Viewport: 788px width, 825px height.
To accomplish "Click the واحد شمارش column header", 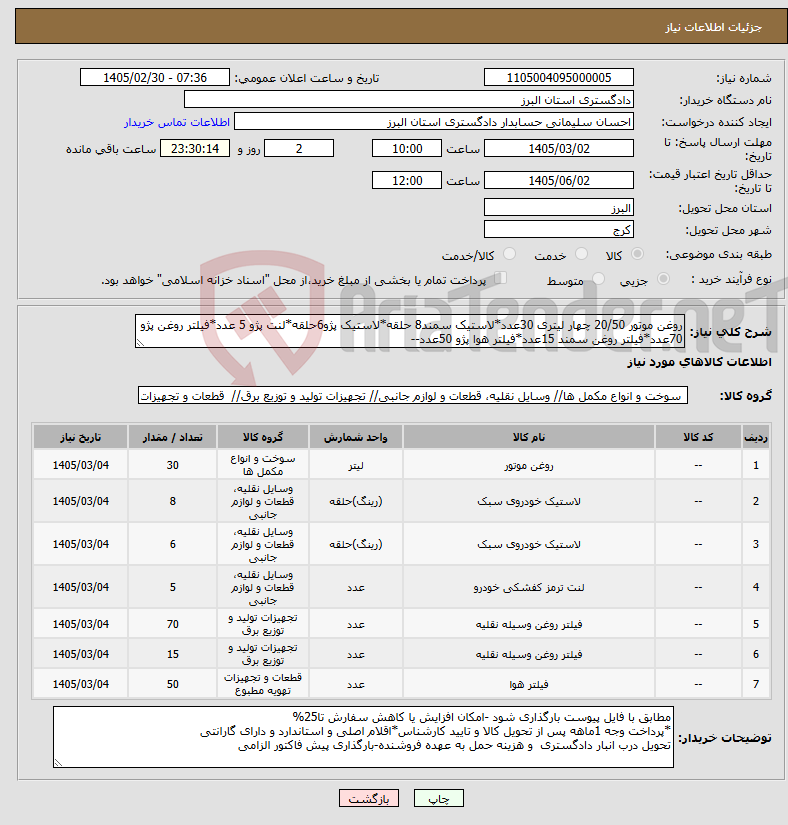I will tap(356, 437).
